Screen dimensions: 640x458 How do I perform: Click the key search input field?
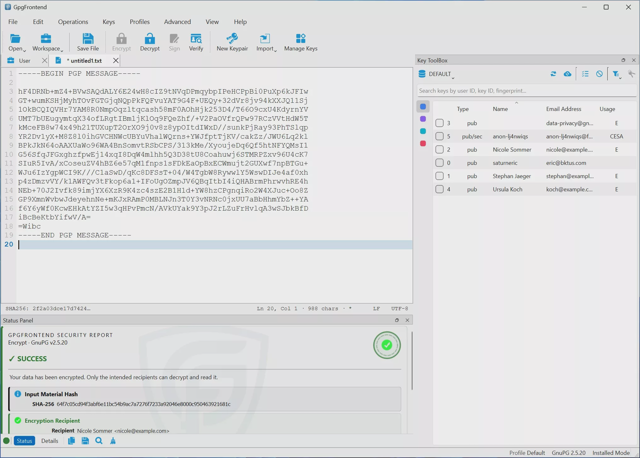(526, 91)
